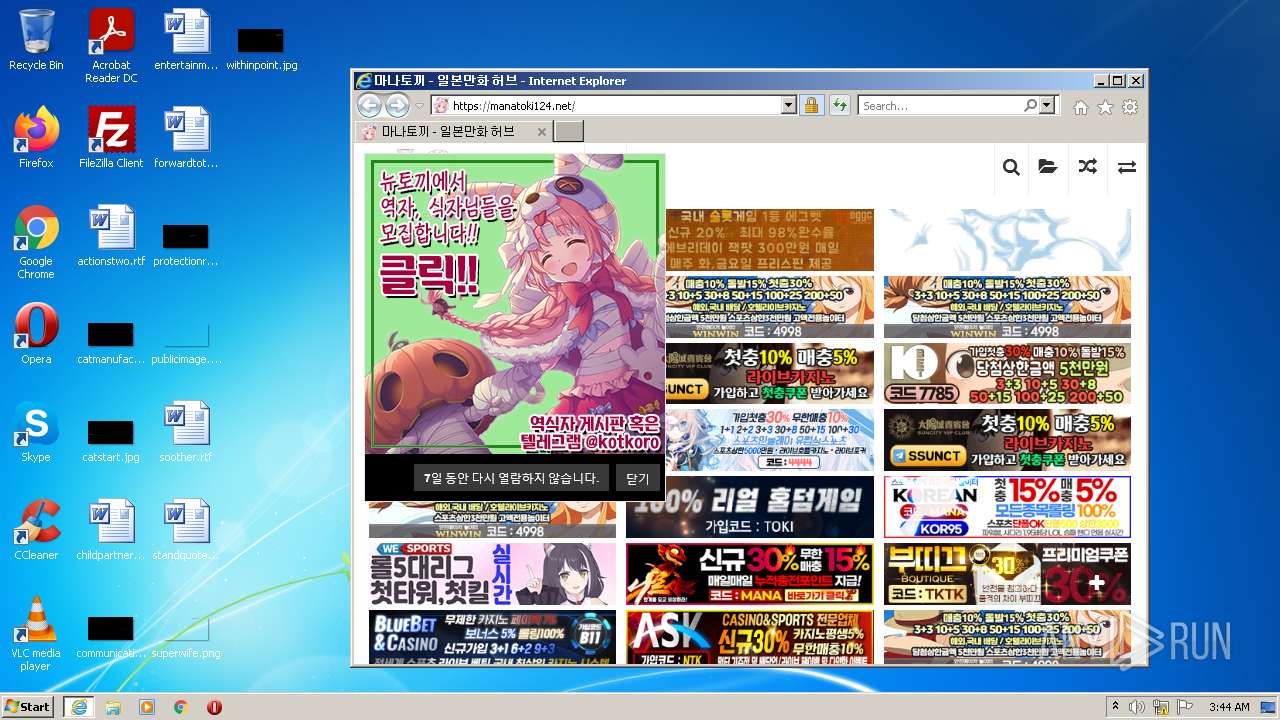Select the soother.rtf document
This screenshot has width=1280, height=720.
186,431
